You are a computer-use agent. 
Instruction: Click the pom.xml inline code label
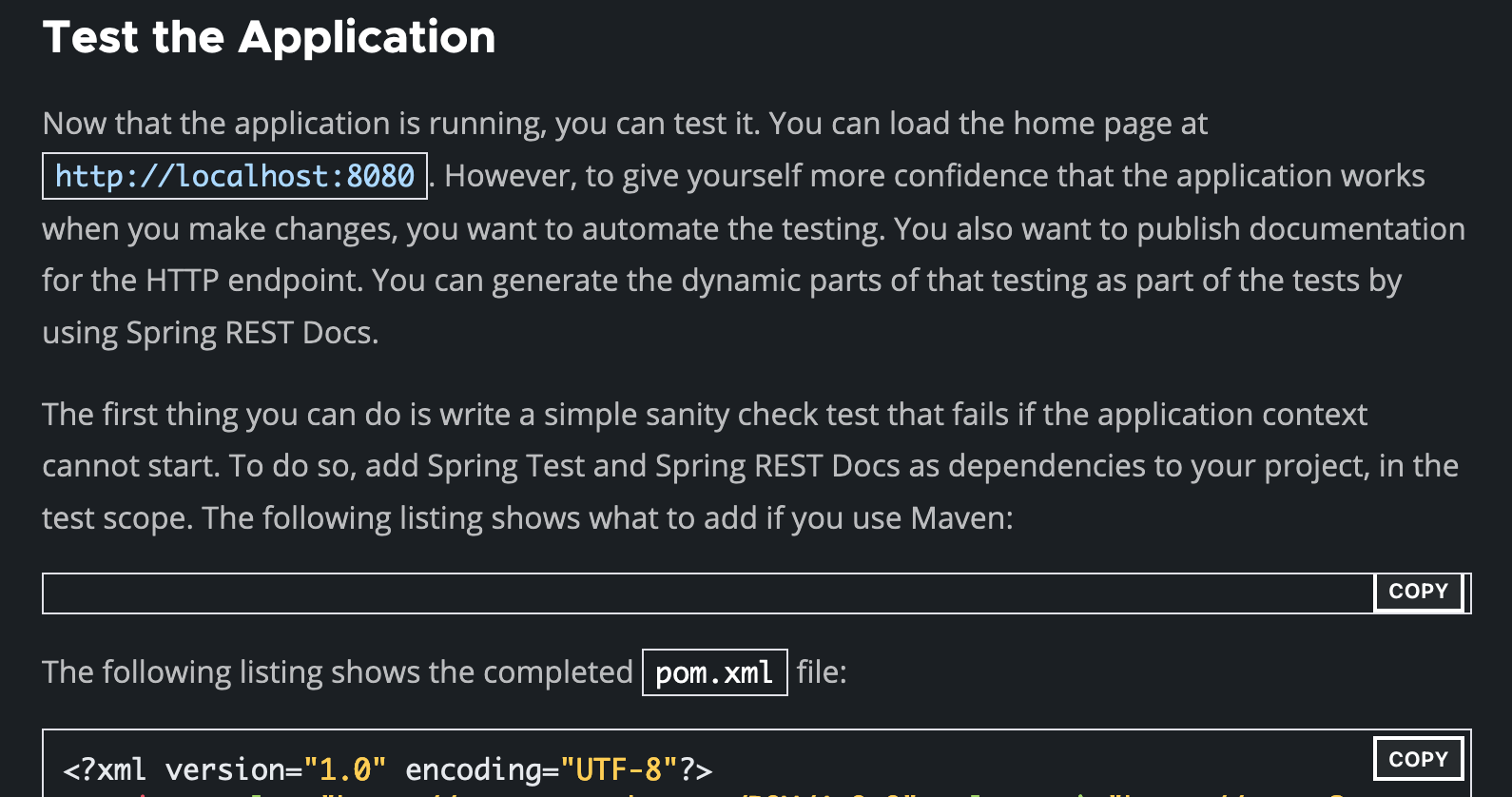tap(714, 672)
